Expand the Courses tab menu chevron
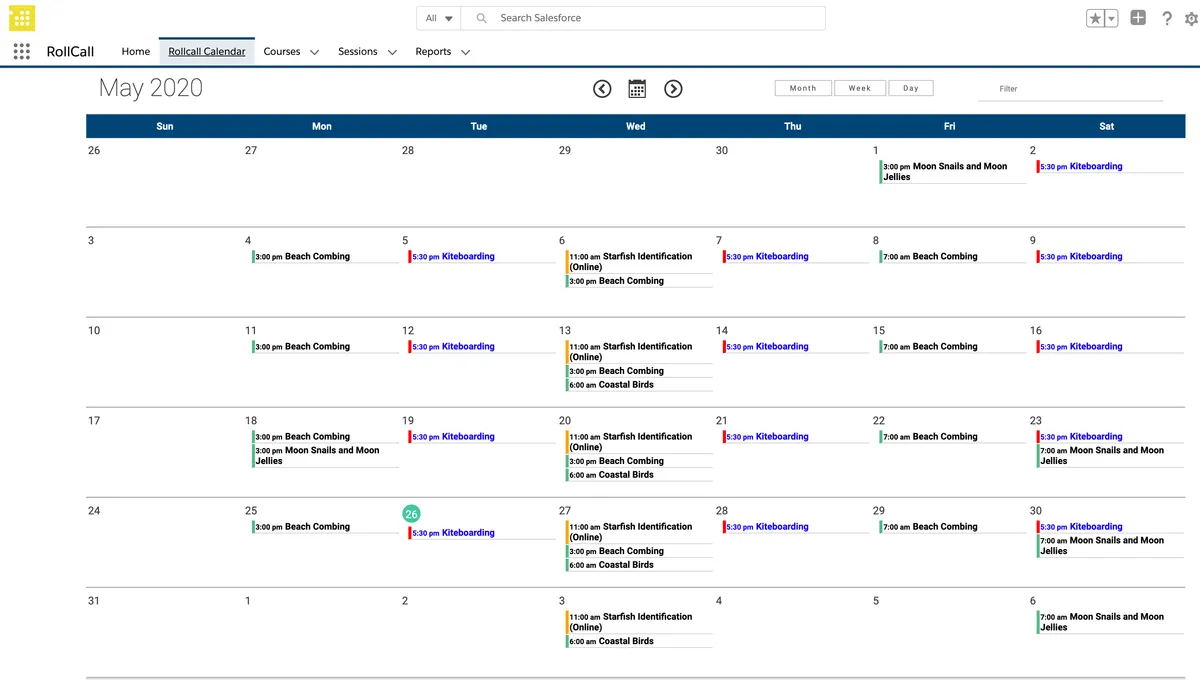Image resolution: width=1200 pixels, height=686 pixels. [314, 52]
